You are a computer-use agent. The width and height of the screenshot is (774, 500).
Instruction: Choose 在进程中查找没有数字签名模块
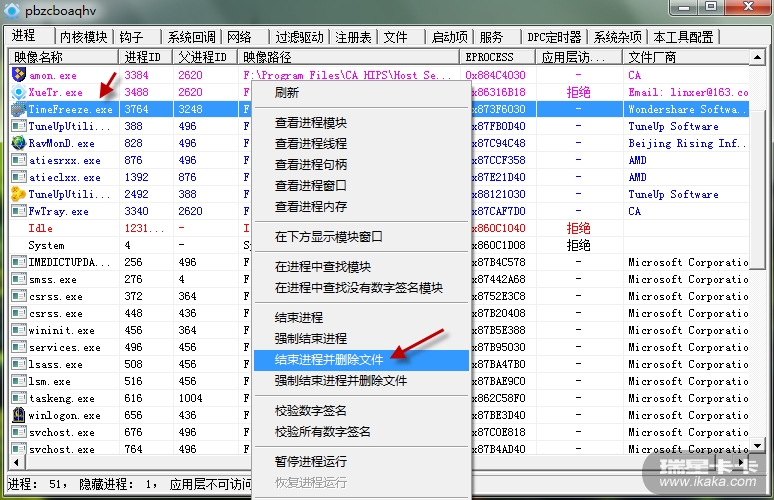tap(361, 288)
